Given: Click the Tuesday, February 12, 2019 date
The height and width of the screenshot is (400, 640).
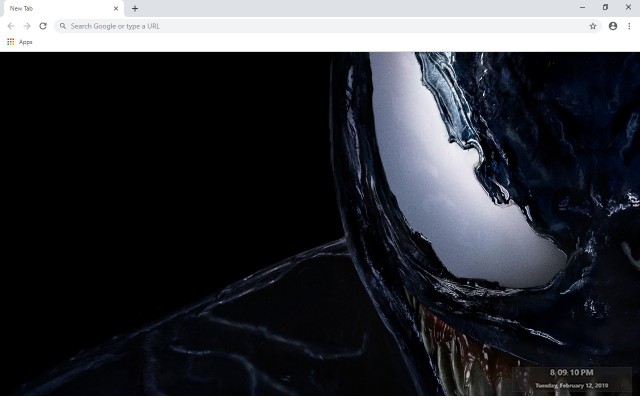Looking at the screenshot, I should tap(571, 385).
